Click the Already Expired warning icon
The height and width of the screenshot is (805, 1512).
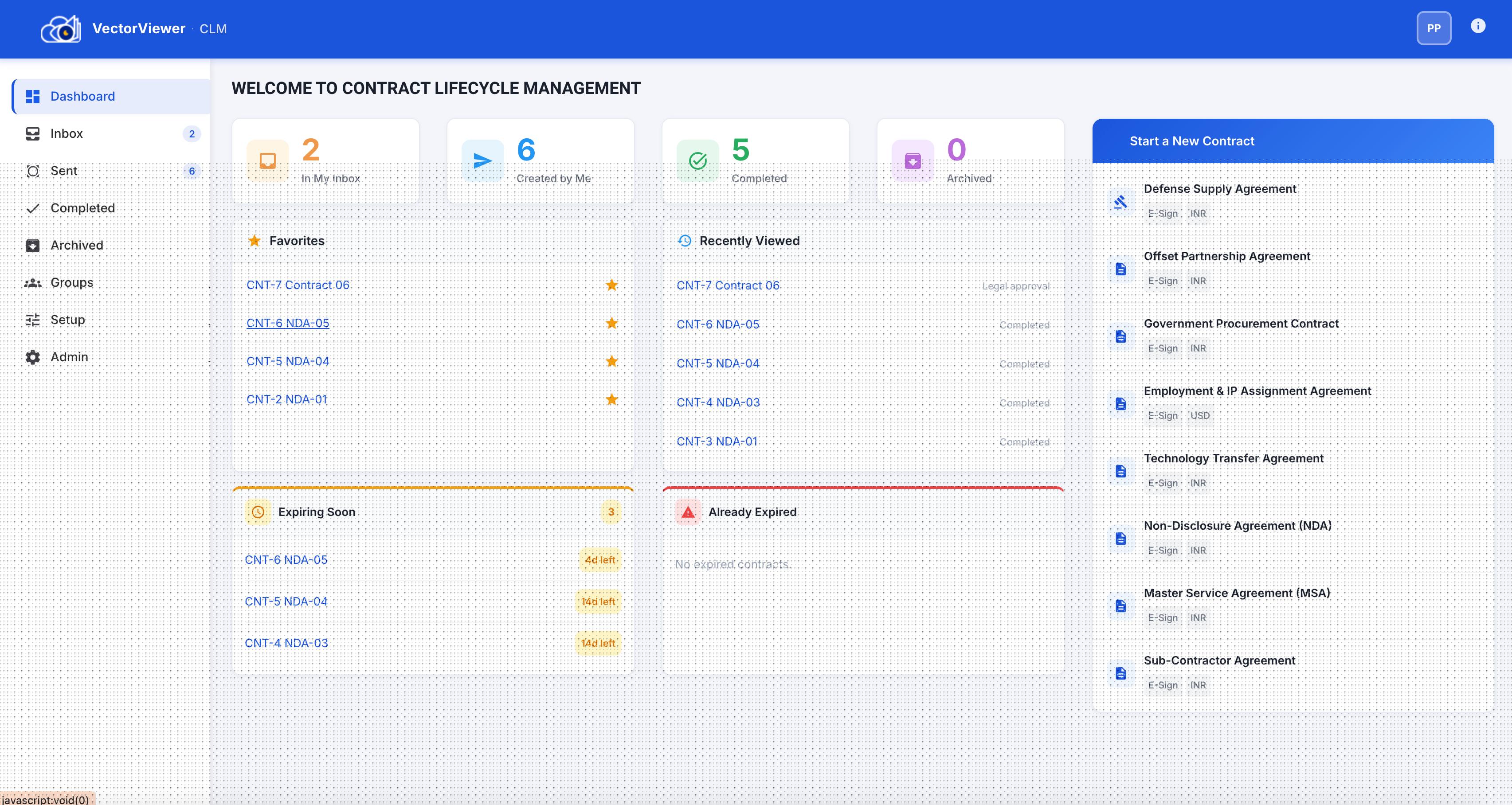688,512
